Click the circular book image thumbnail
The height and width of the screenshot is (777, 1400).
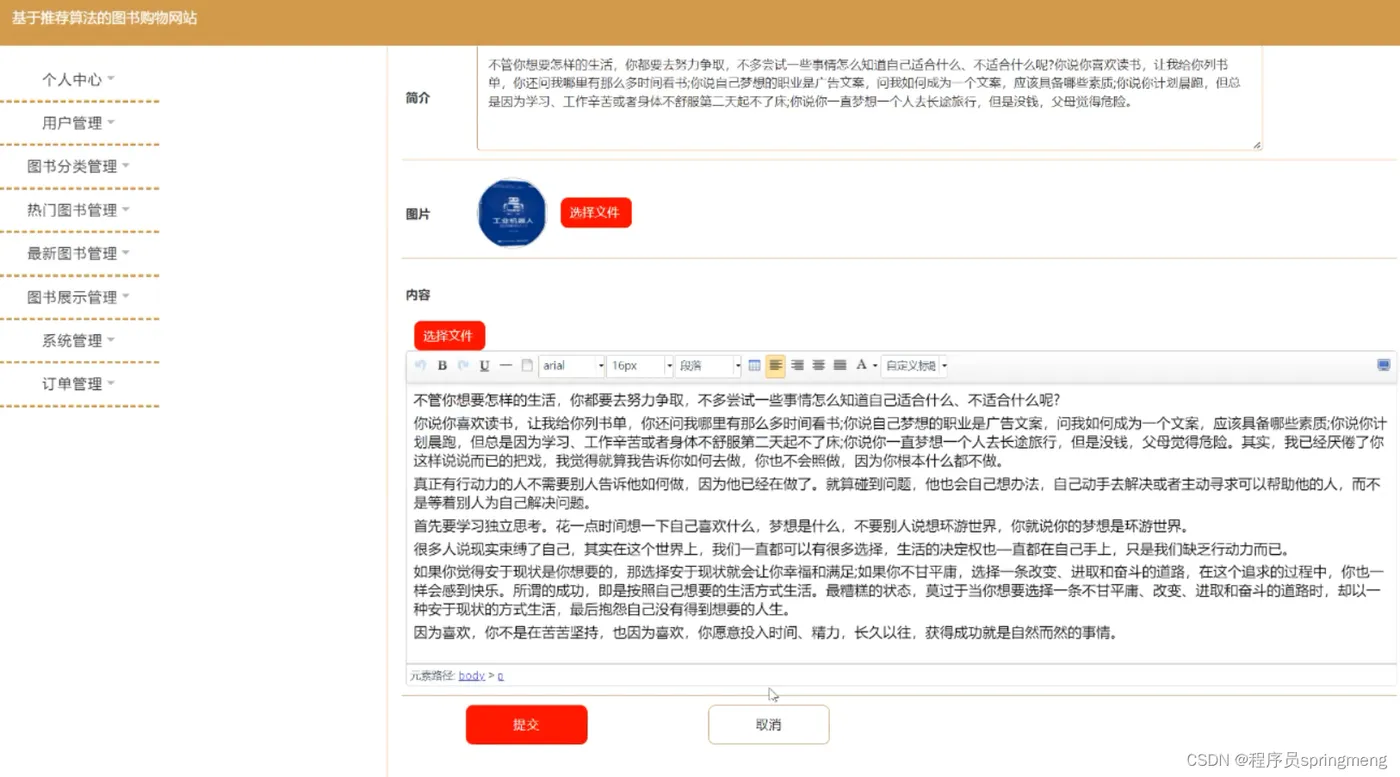[x=511, y=212]
